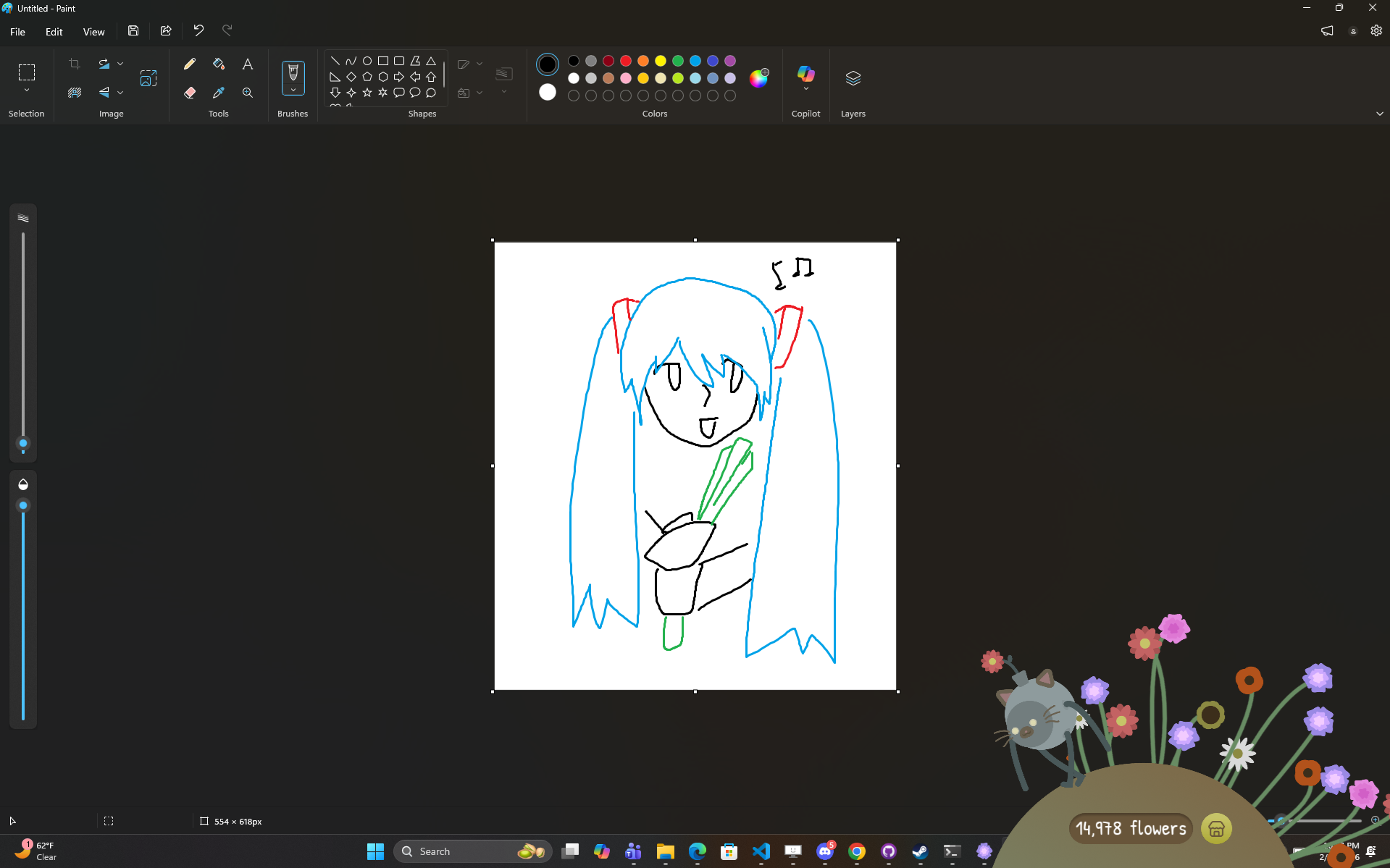
Task: Click the canvas bottom-right resize handle
Action: (x=898, y=691)
